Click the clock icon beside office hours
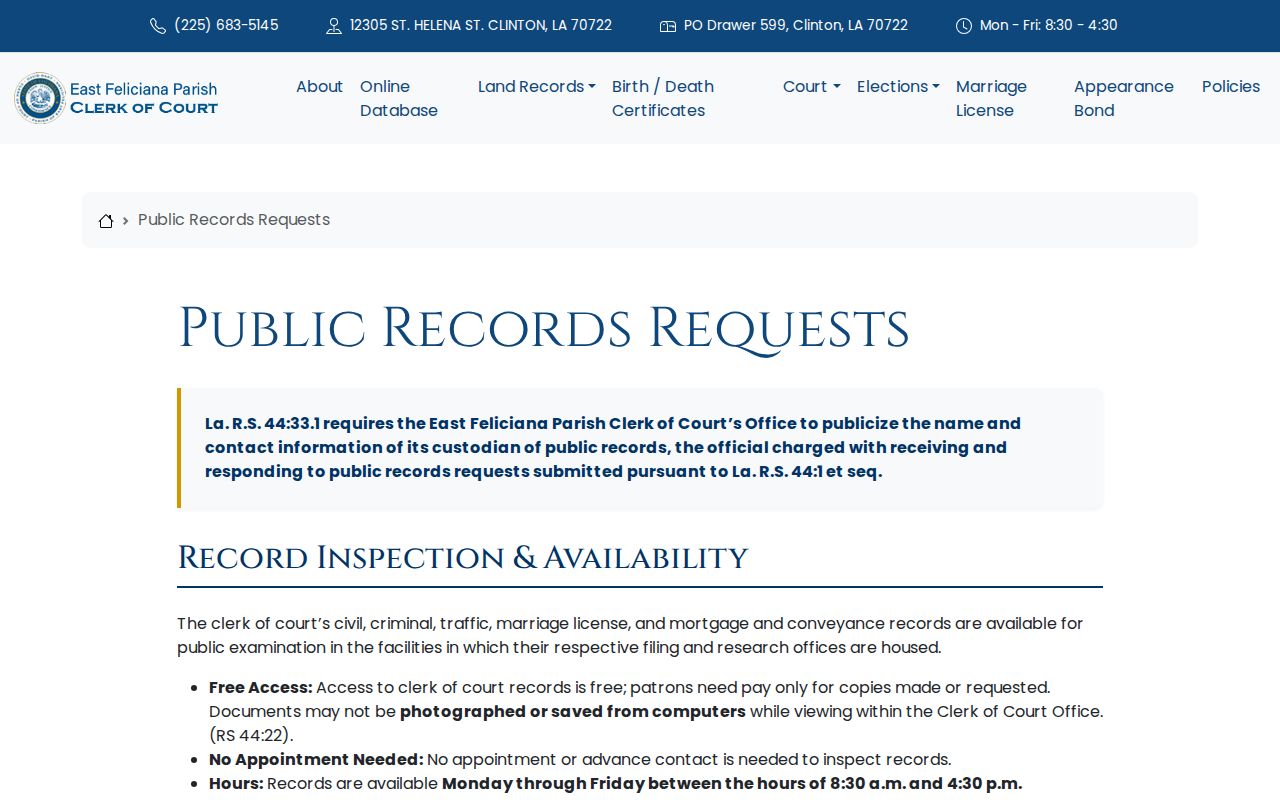 (964, 26)
